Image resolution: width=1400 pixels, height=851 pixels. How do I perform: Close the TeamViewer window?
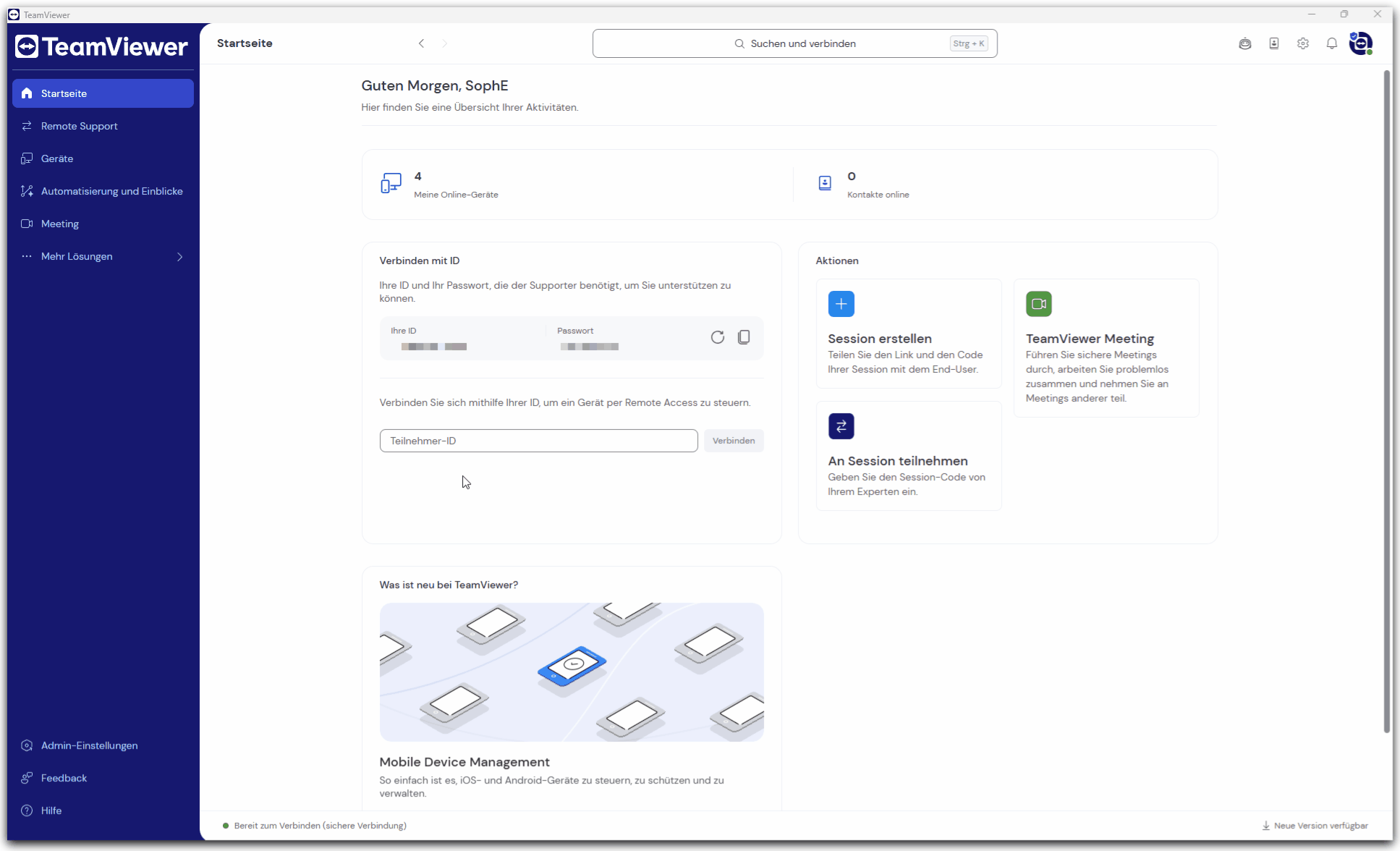click(x=1378, y=14)
